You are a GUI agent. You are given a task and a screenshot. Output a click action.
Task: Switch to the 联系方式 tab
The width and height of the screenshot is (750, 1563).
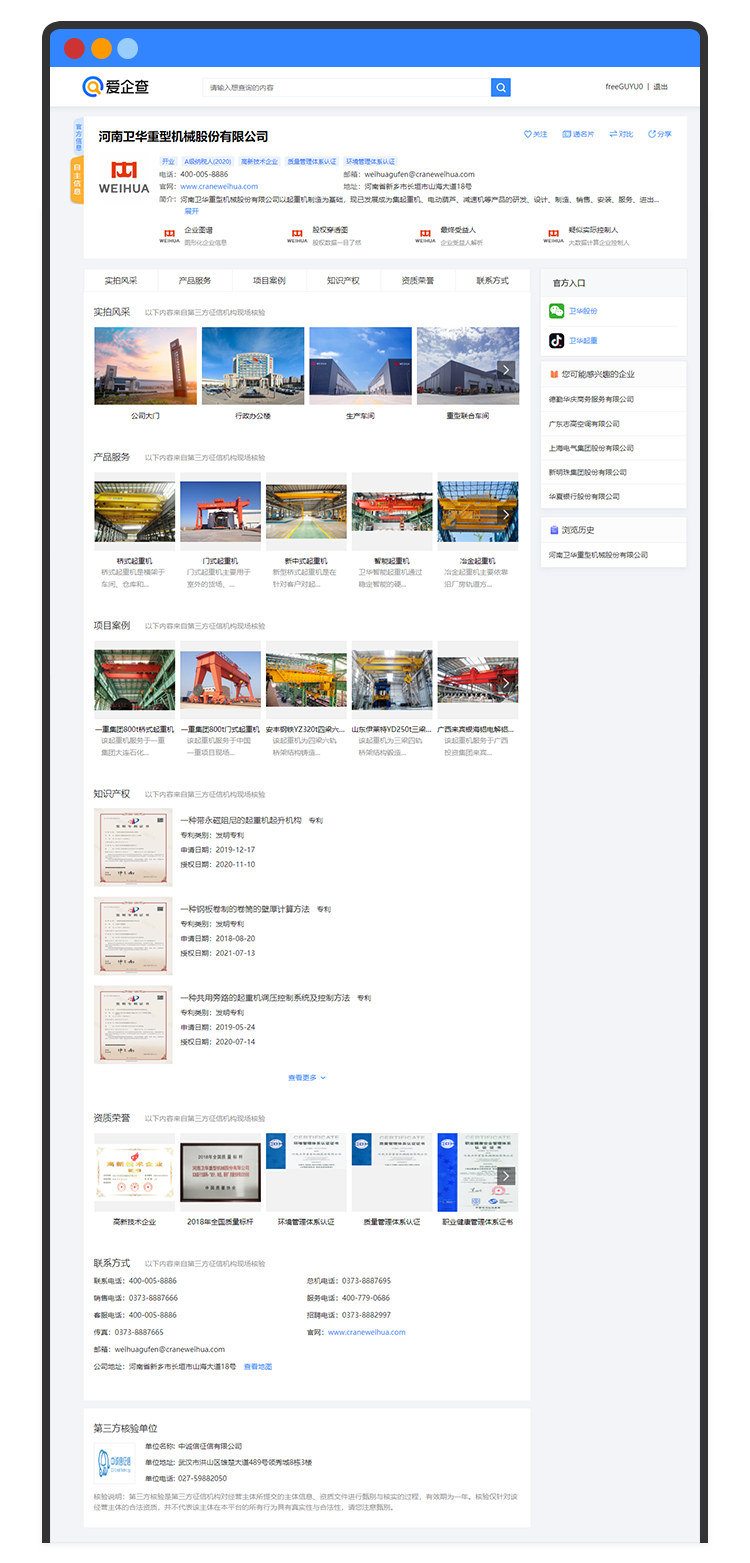tap(492, 281)
